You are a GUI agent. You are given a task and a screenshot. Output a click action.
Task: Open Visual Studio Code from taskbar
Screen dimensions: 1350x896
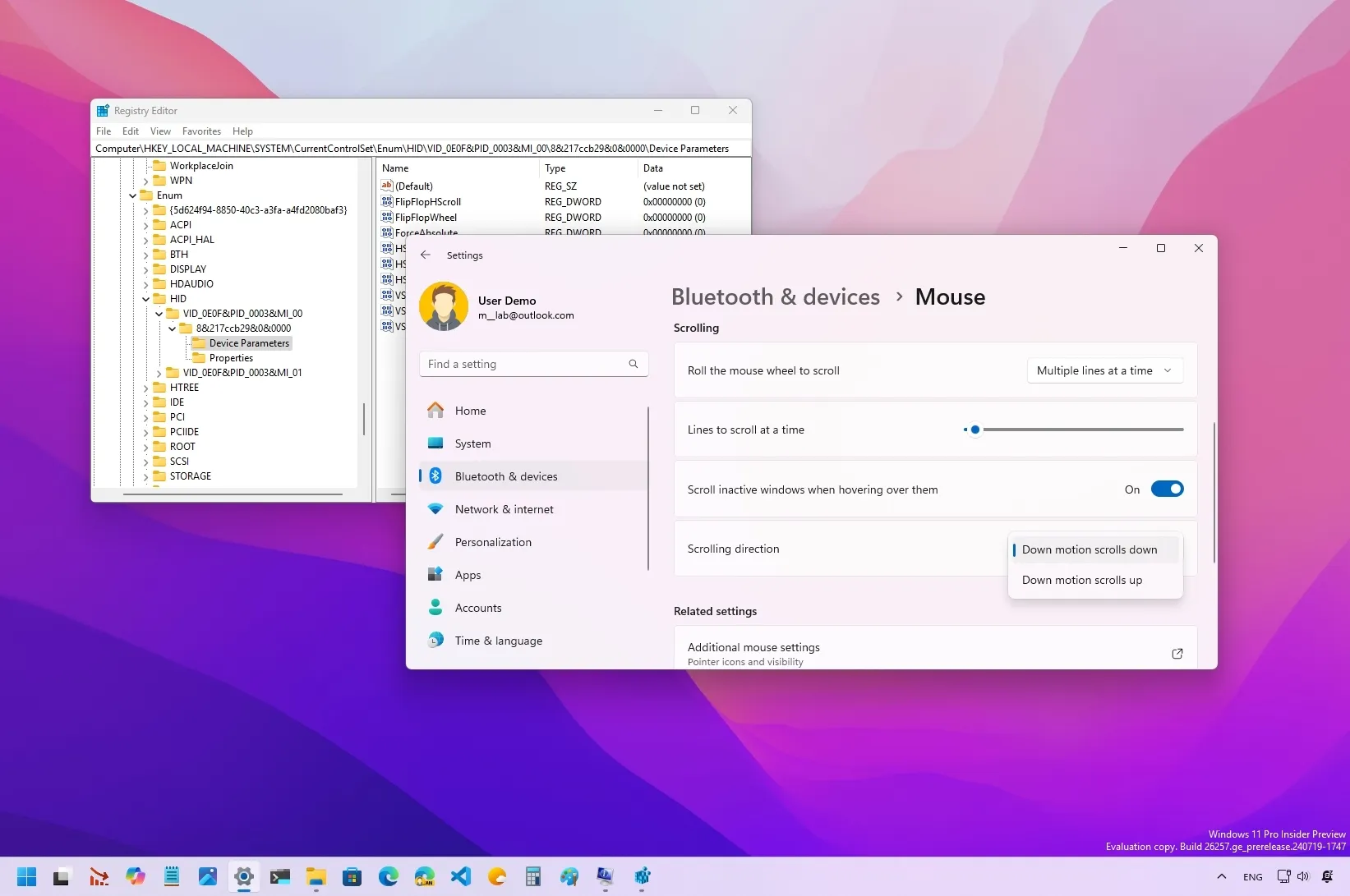(x=461, y=876)
